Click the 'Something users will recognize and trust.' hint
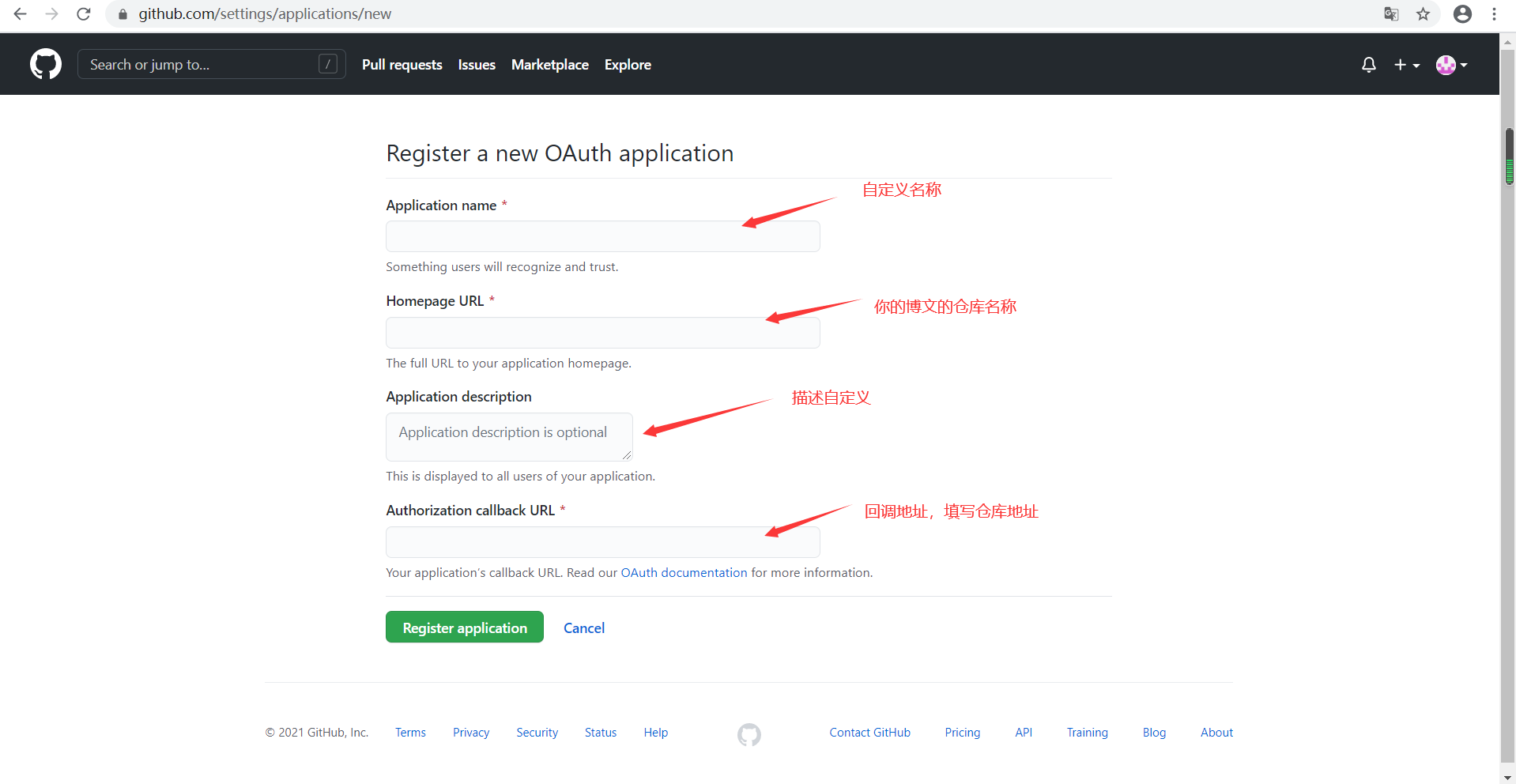This screenshot has height=784, width=1516. coord(502,267)
